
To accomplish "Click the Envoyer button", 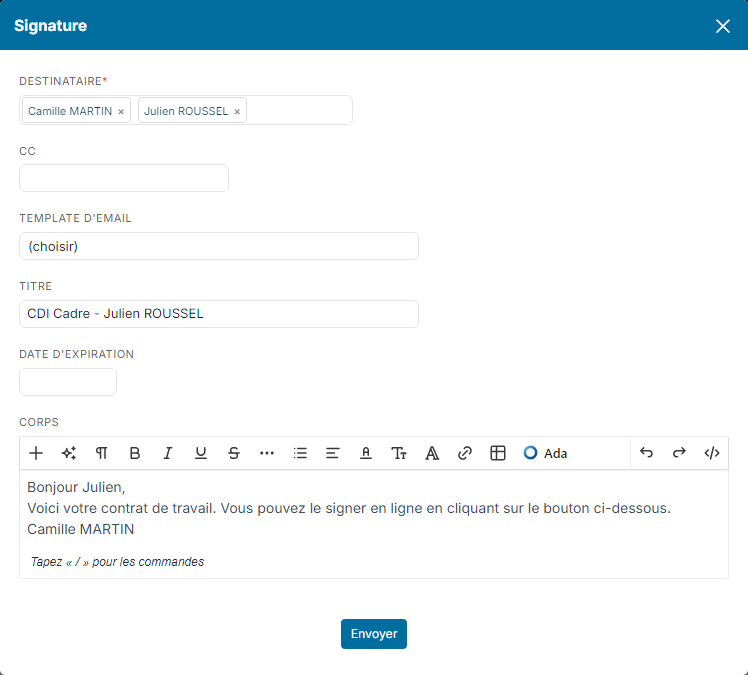I will (374, 633).
